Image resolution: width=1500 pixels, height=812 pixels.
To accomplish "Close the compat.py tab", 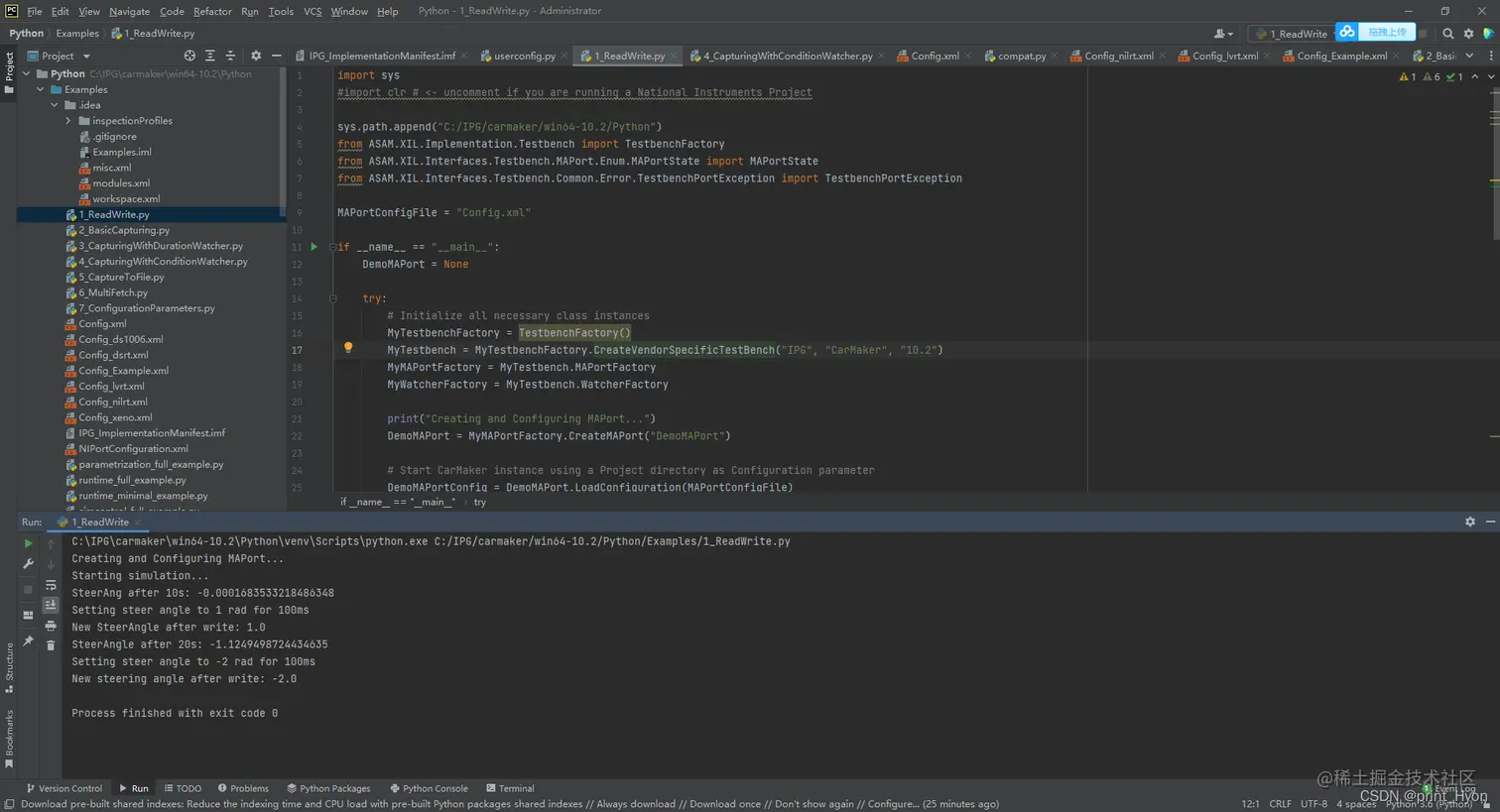I will tap(1054, 56).
